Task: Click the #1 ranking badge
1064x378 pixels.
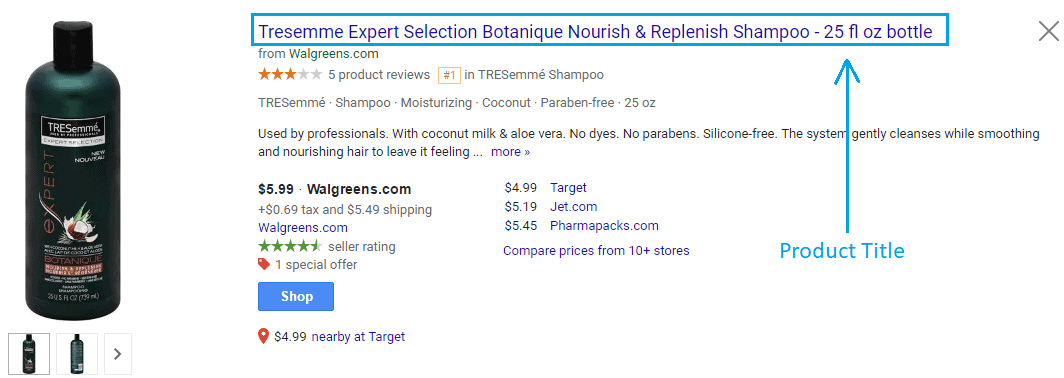Action: click(449, 75)
